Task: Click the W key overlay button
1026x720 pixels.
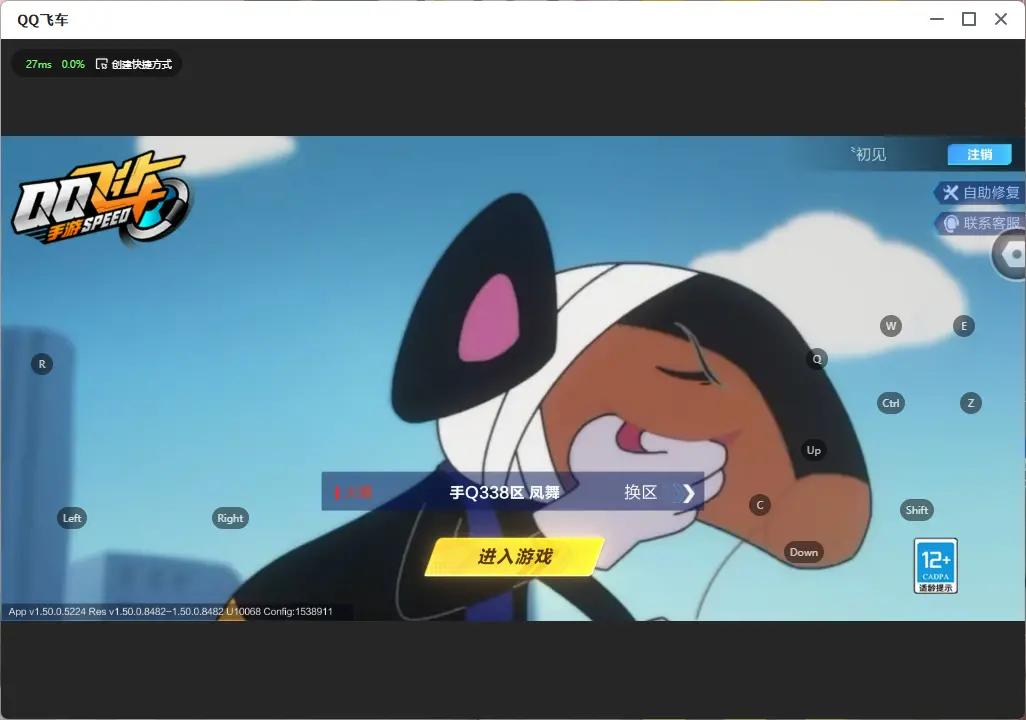Action: click(891, 325)
